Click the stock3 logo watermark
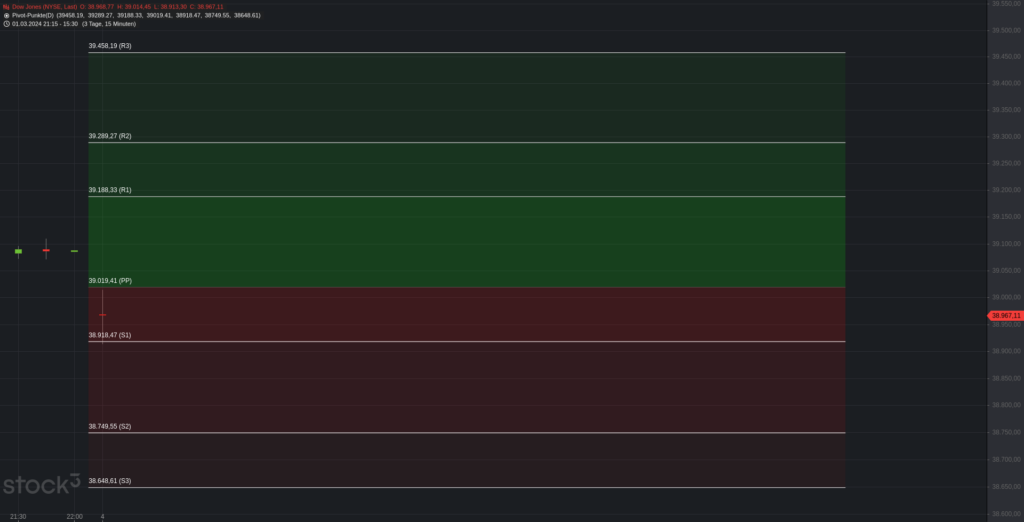 coord(41,485)
